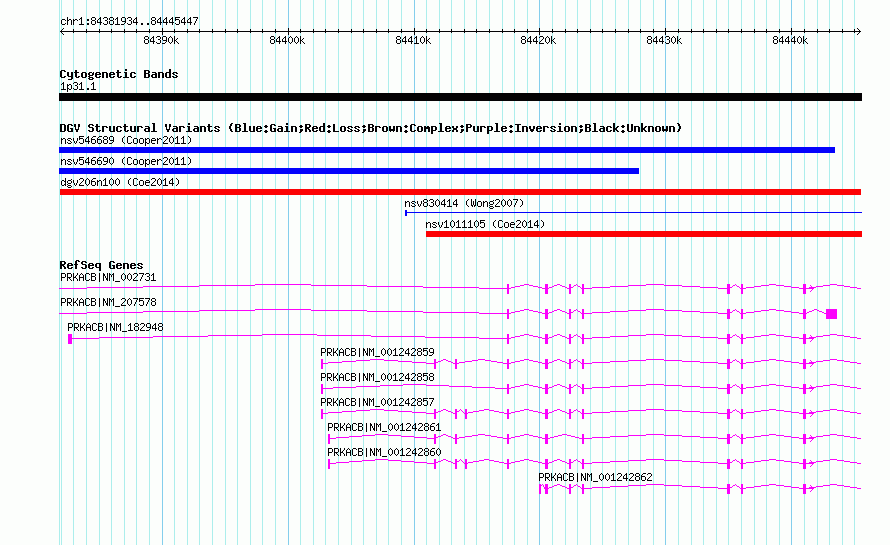Image resolution: width=890 pixels, height=545 pixels.
Task: Select the PRKACB|NM_001242862 transcript label
Action: pos(595,477)
